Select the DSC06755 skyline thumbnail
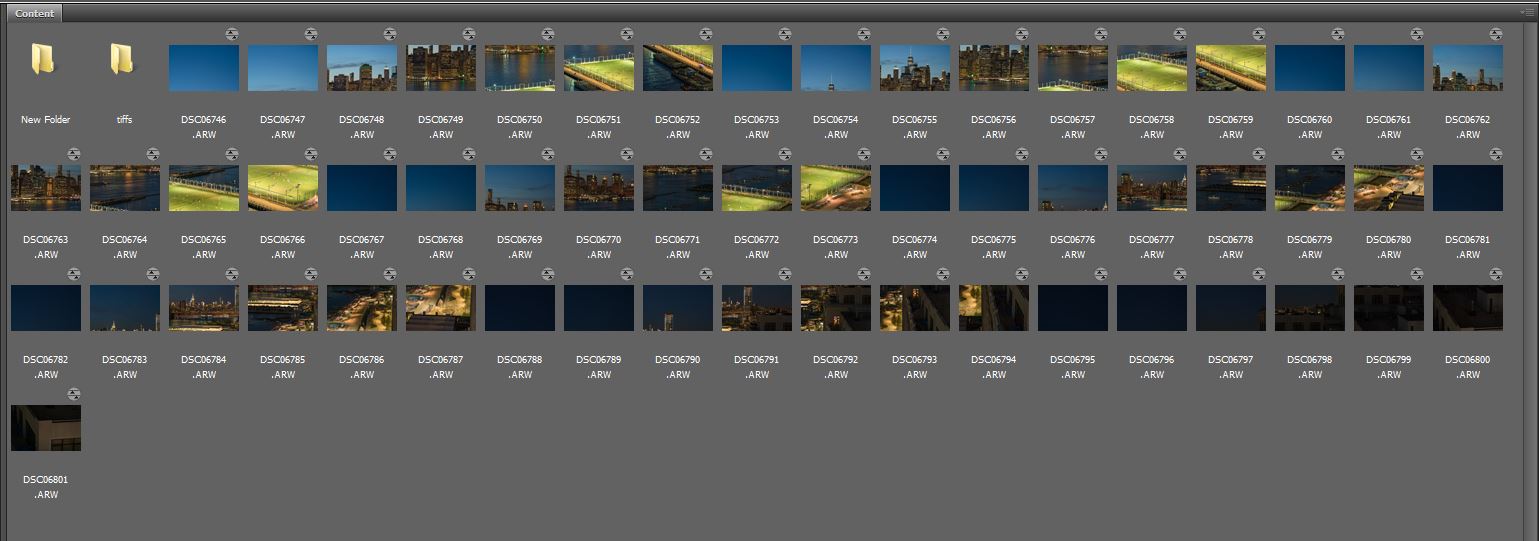The width and height of the screenshot is (1539, 541). coord(915,68)
